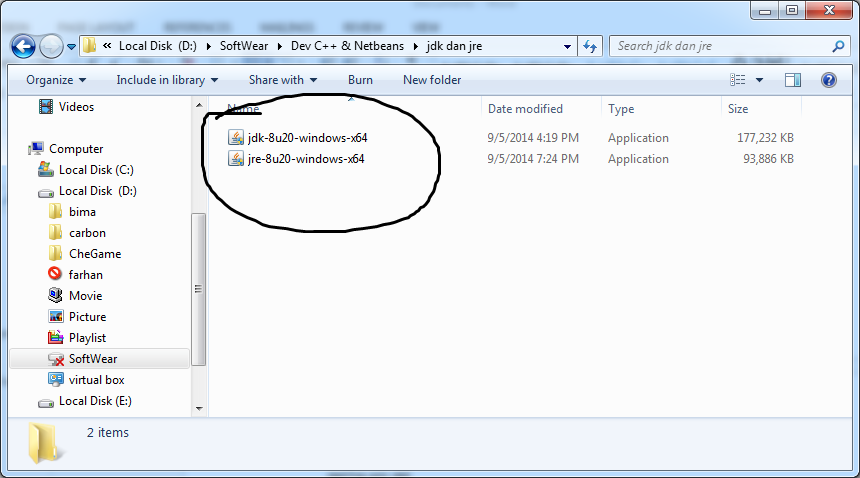Open the Picture folder in sidebar
Image resolution: width=860 pixels, height=478 pixels.
tap(87, 317)
